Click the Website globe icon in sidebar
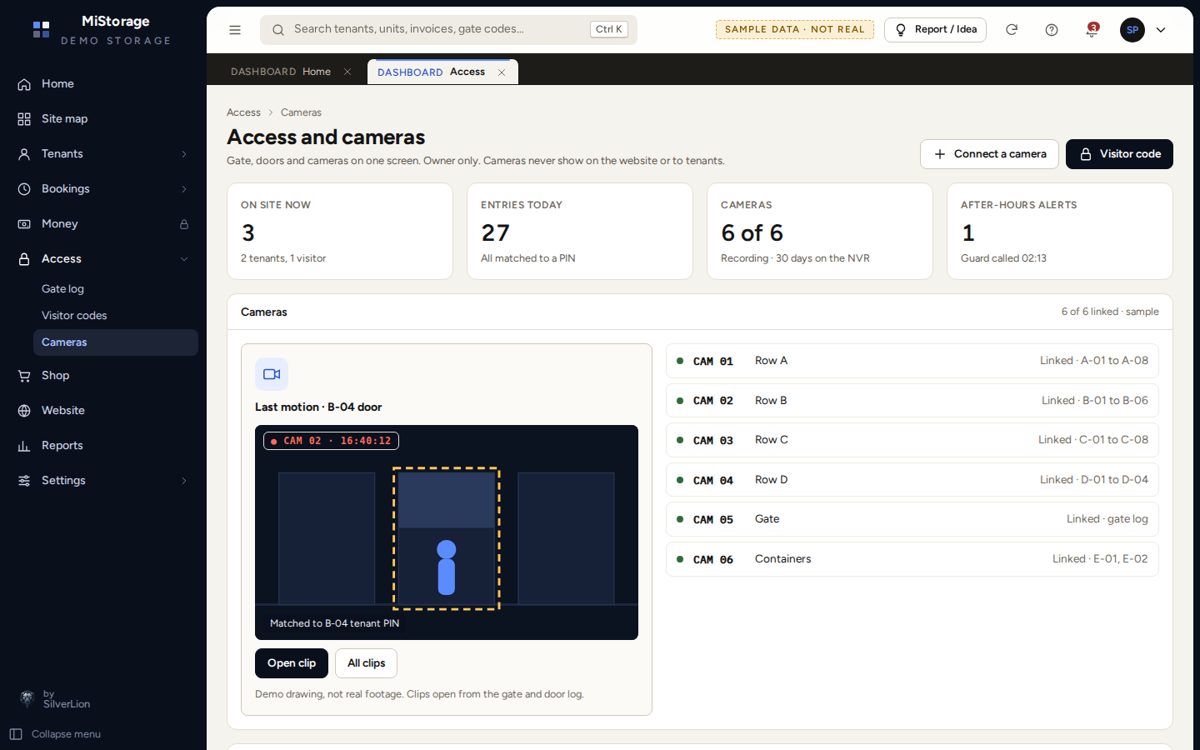Image resolution: width=1200 pixels, height=750 pixels. [24, 411]
